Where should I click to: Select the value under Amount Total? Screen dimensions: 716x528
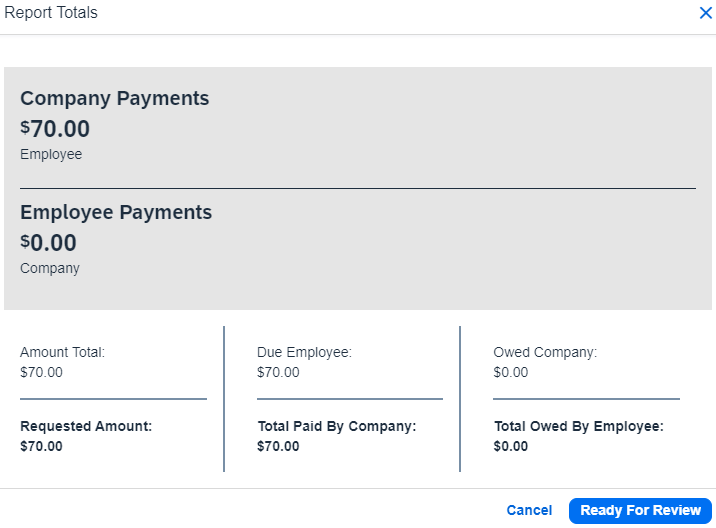coord(41,372)
